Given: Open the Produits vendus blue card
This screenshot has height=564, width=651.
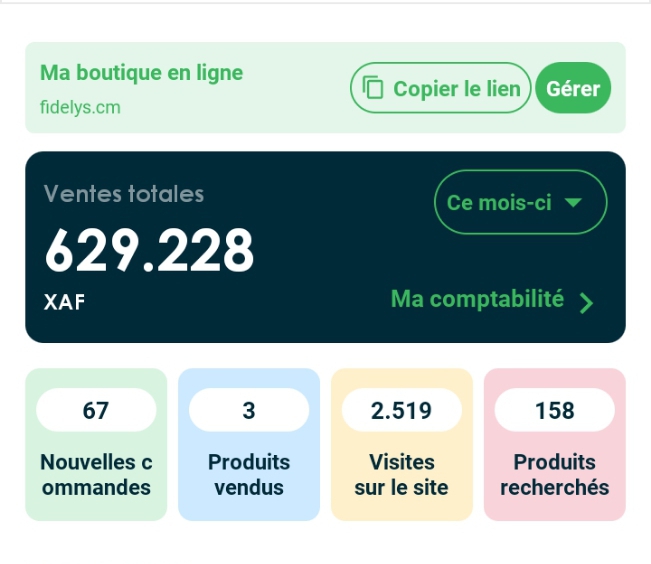Looking at the screenshot, I should 249,444.
